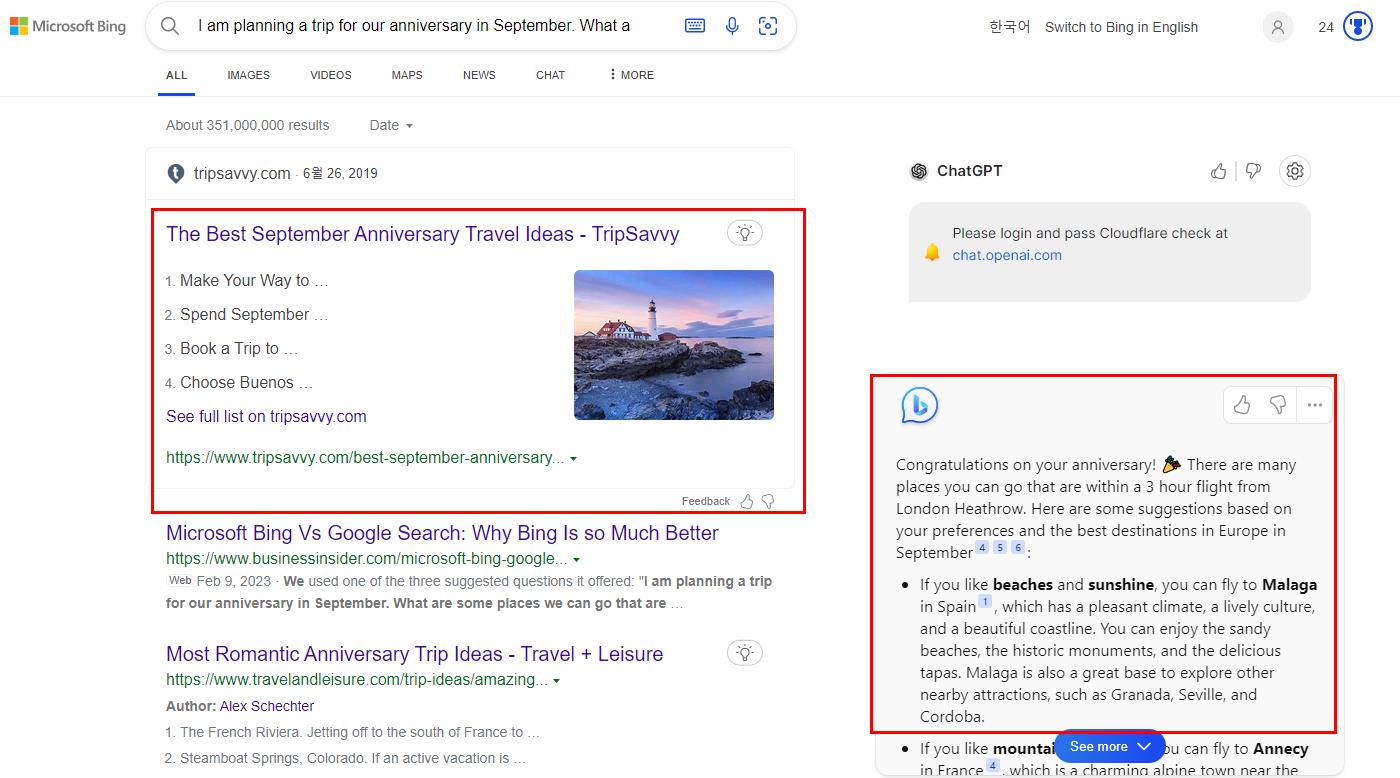Click the ChatGPT logo icon
Viewport: 1400px width, 778px height.
(x=919, y=171)
